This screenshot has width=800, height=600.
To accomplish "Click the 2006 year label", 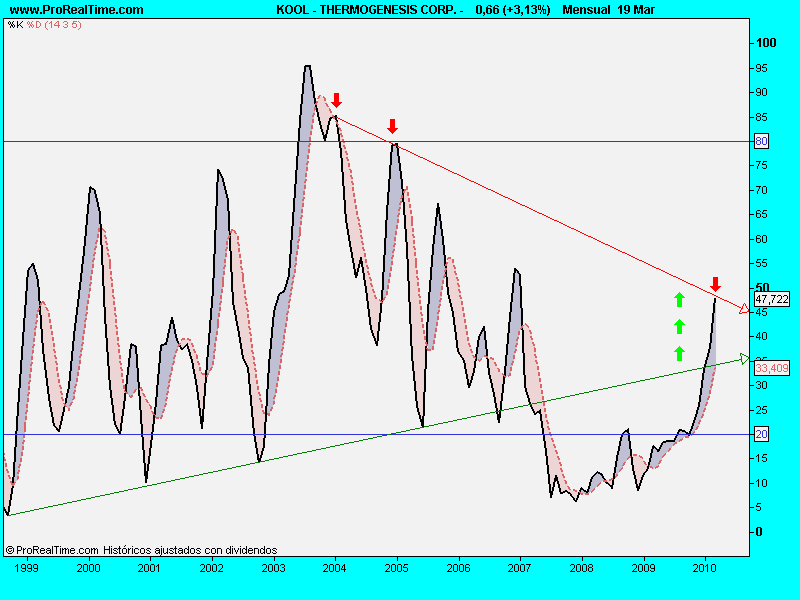I will (x=458, y=568).
